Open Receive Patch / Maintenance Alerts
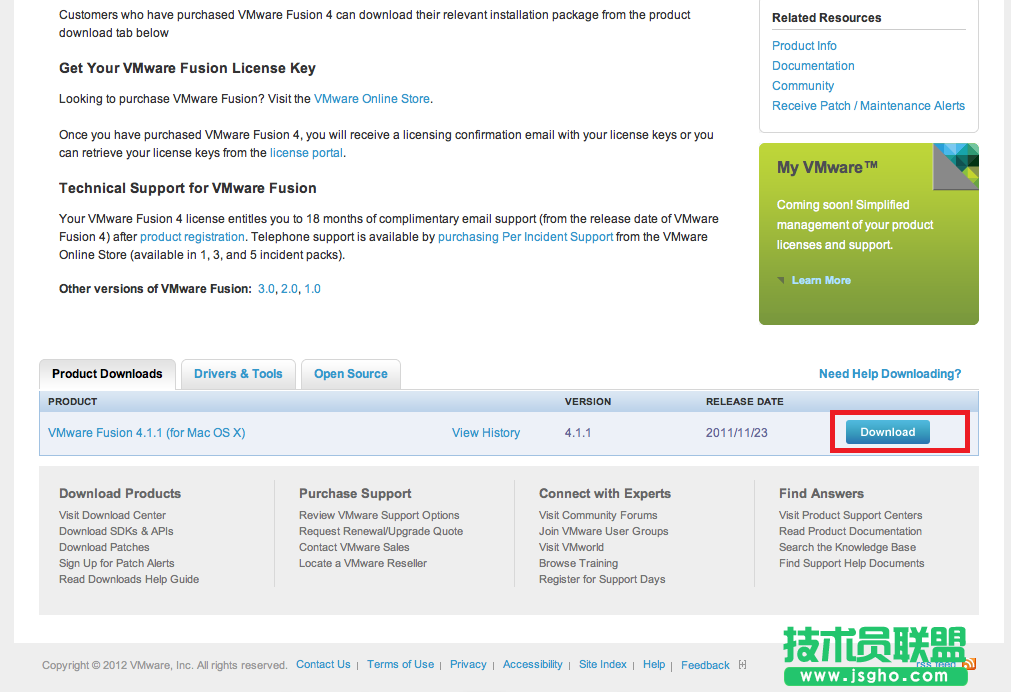Viewport: 1011px width, 692px height. pyautogui.click(x=868, y=105)
